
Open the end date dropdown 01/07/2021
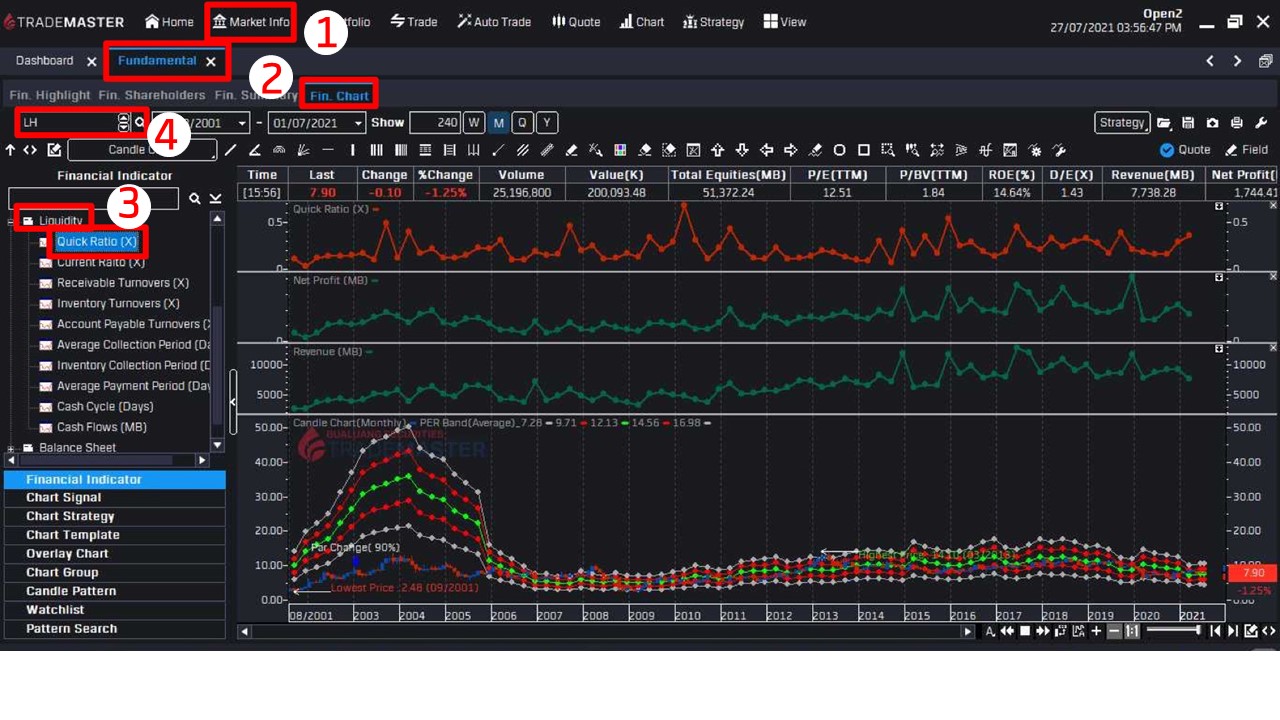(359, 123)
